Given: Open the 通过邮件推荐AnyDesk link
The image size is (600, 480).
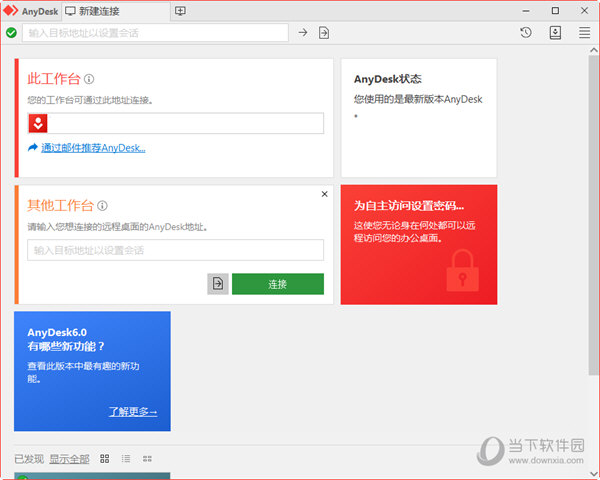Looking at the screenshot, I should pyautogui.click(x=93, y=148).
